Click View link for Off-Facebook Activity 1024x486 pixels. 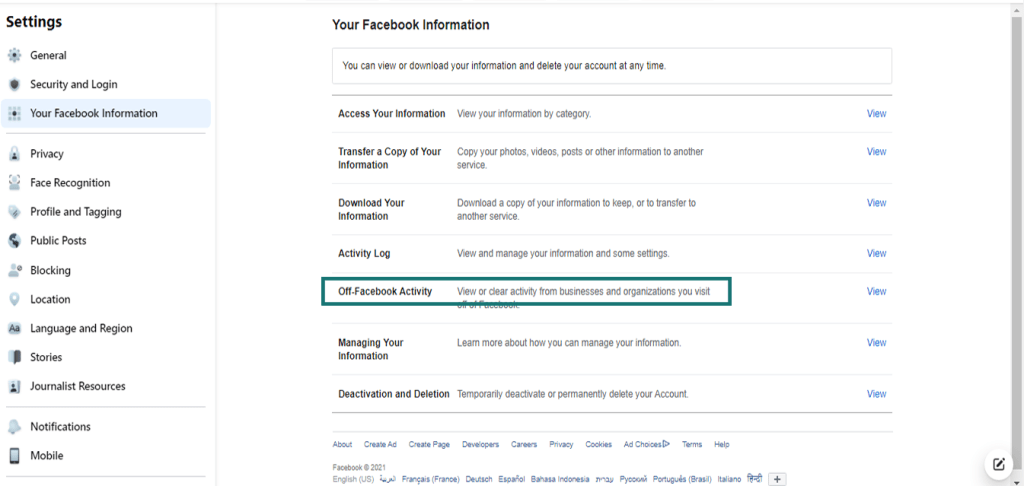876,291
